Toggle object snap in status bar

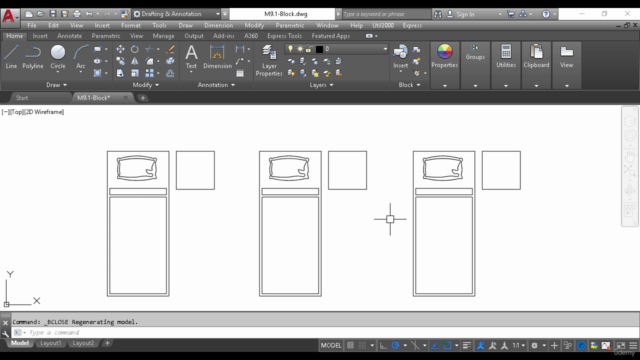pos(447,345)
